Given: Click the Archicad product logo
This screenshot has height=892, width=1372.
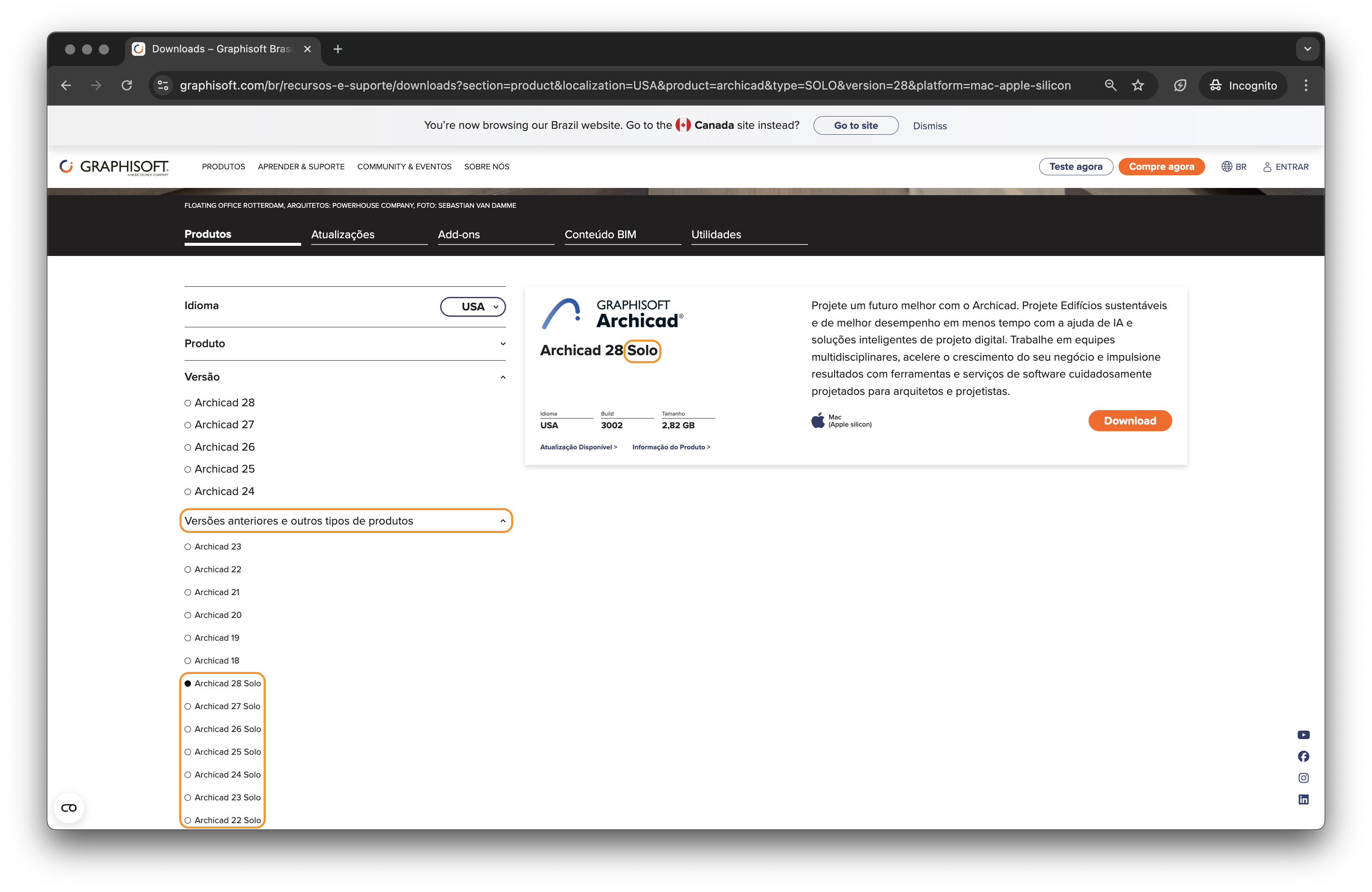Looking at the screenshot, I should coord(612,314).
